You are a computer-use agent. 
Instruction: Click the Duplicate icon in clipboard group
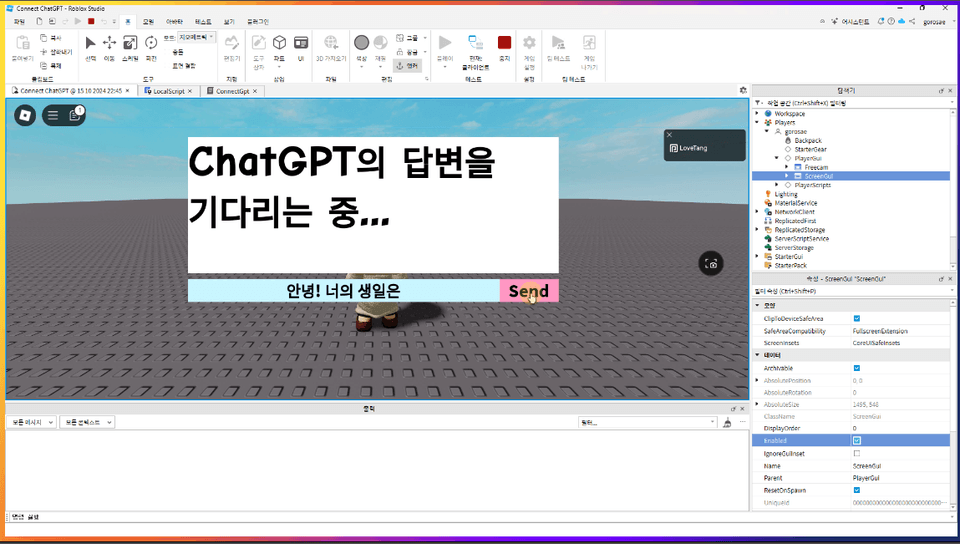43,65
